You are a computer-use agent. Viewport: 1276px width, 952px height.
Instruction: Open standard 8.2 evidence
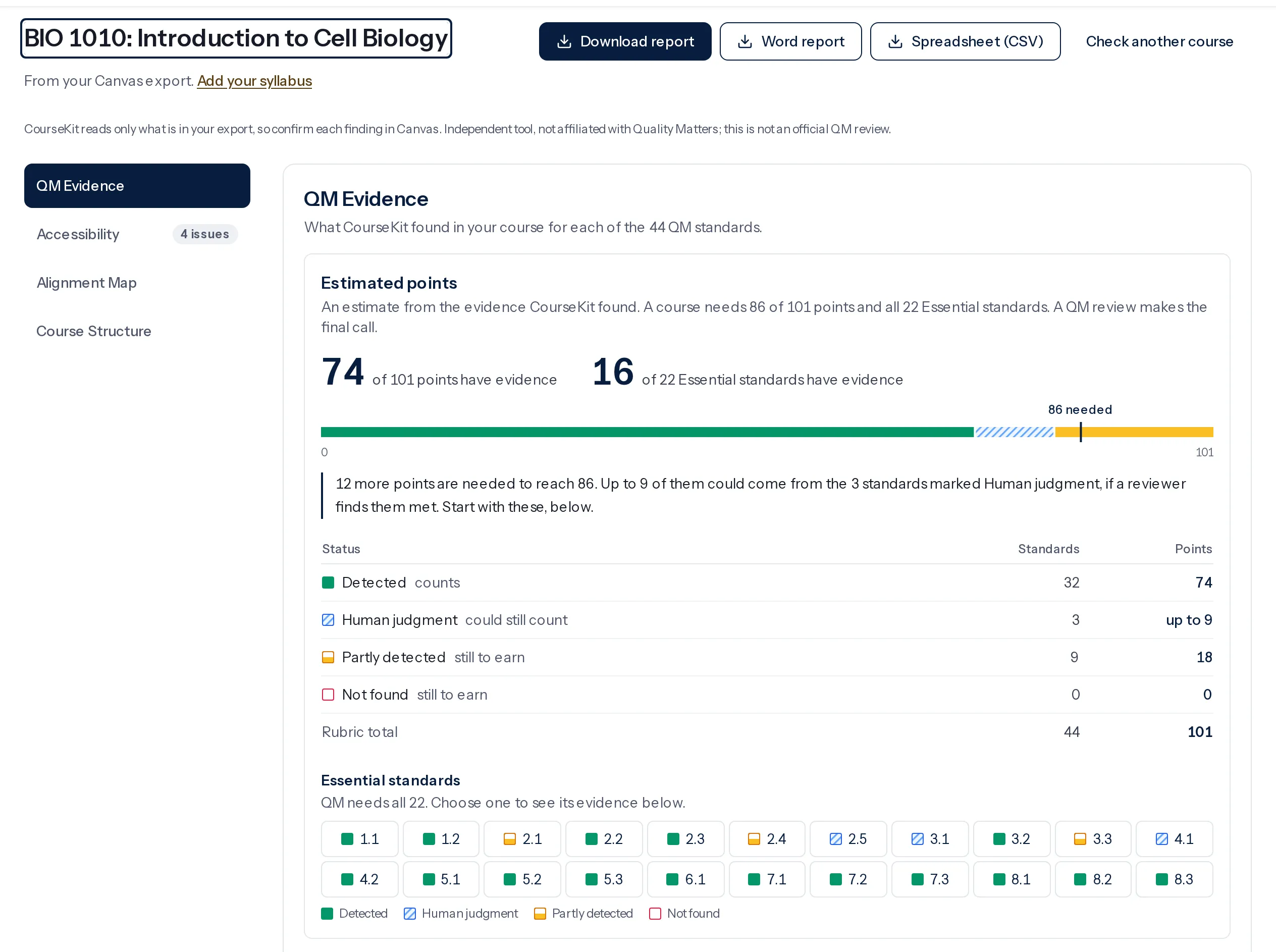pos(1093,879)
